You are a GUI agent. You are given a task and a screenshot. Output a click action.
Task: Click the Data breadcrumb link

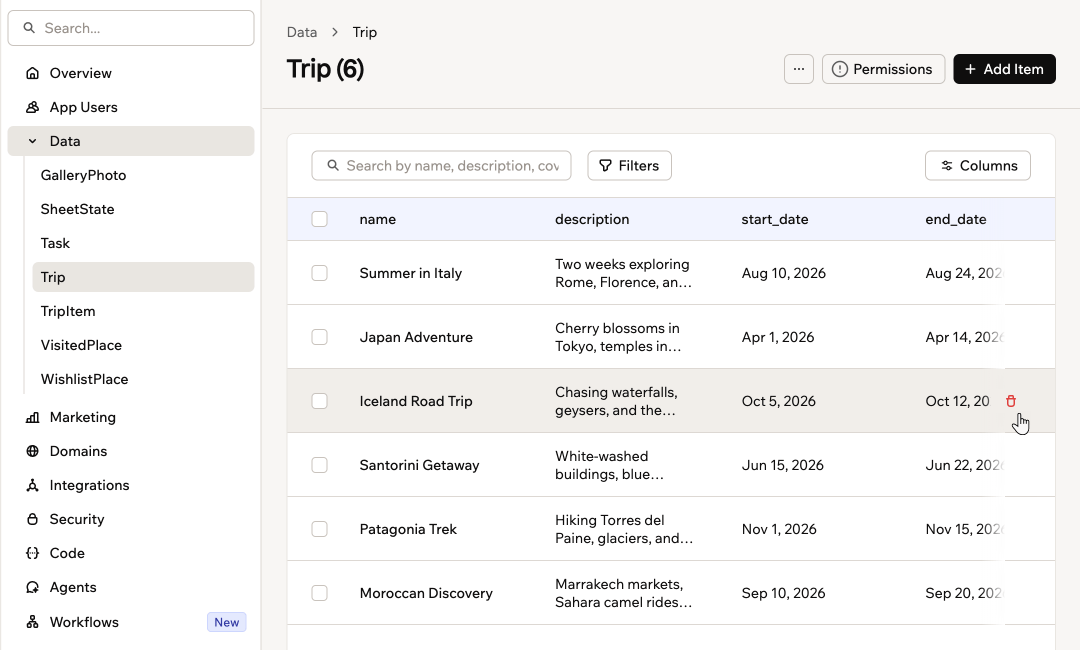[x=302, y=32]
